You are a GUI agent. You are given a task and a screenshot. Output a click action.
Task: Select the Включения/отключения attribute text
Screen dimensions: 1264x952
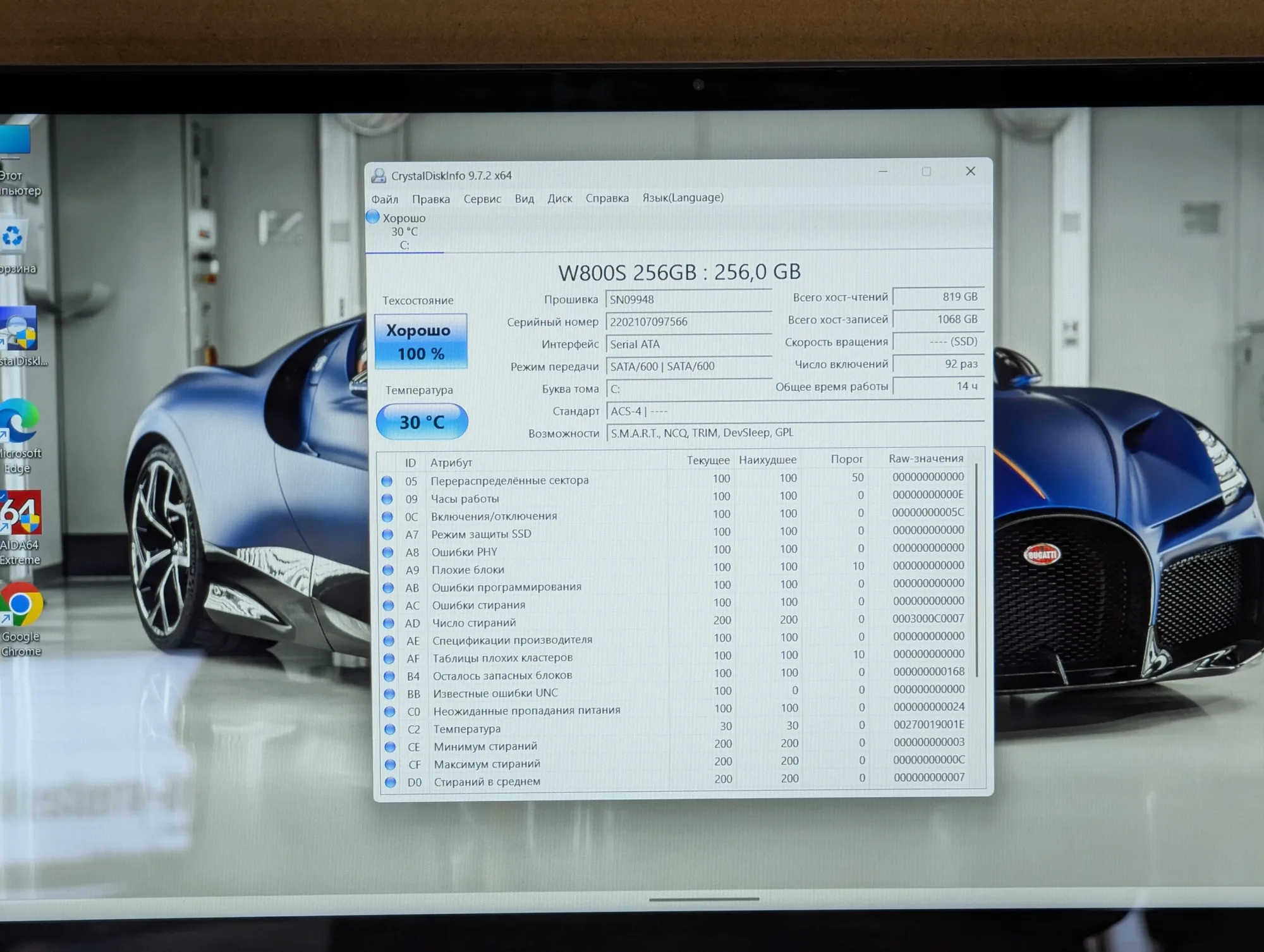tap(494, 516)
